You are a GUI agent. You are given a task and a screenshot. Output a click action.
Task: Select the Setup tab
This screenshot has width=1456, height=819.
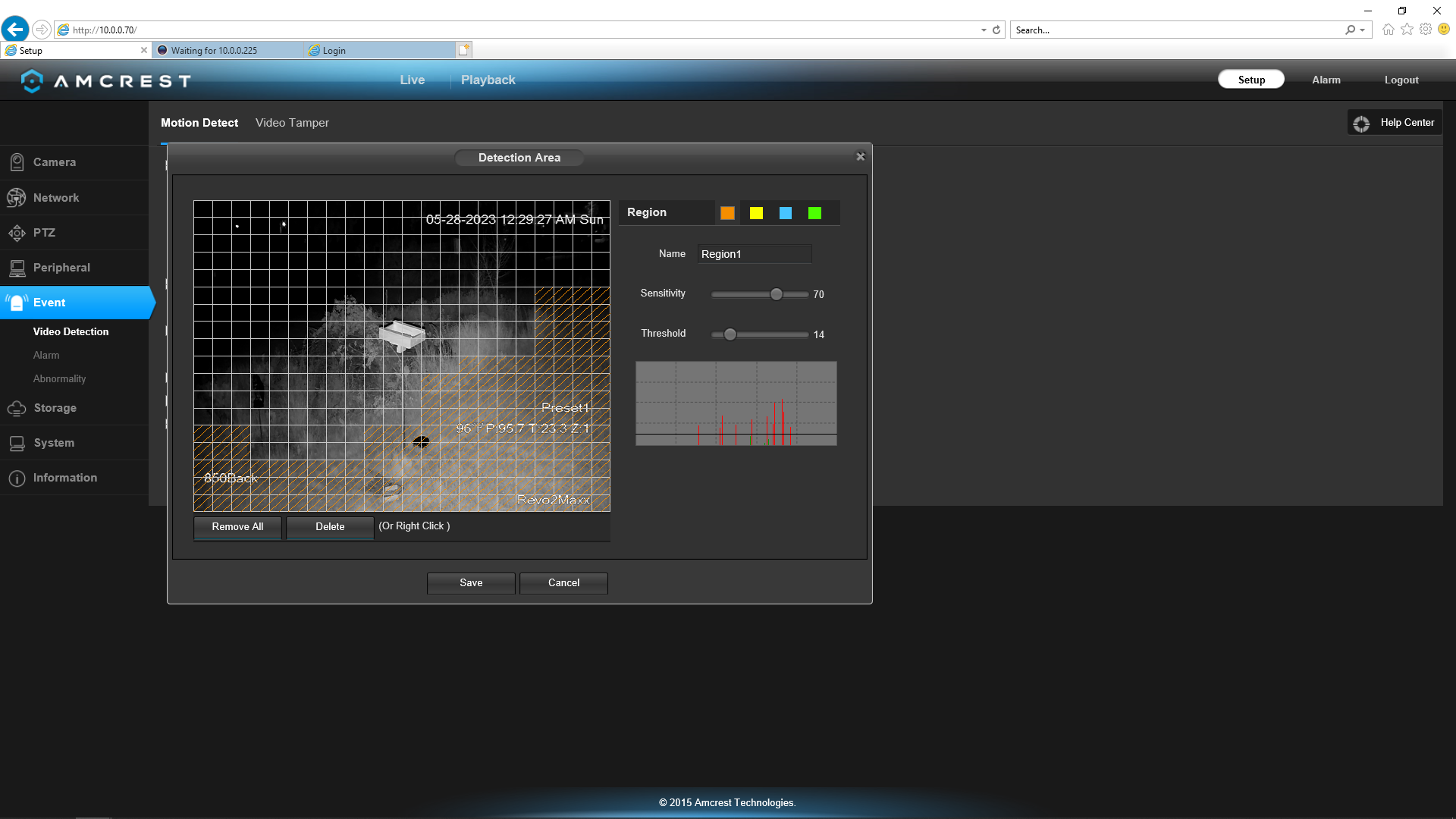click(1251, 80)
